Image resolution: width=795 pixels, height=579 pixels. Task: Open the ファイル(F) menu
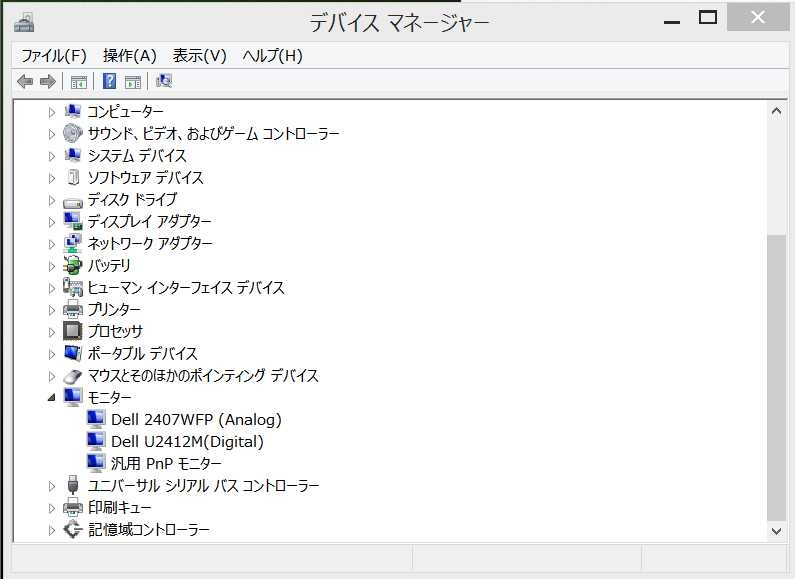tap(54, 55)
